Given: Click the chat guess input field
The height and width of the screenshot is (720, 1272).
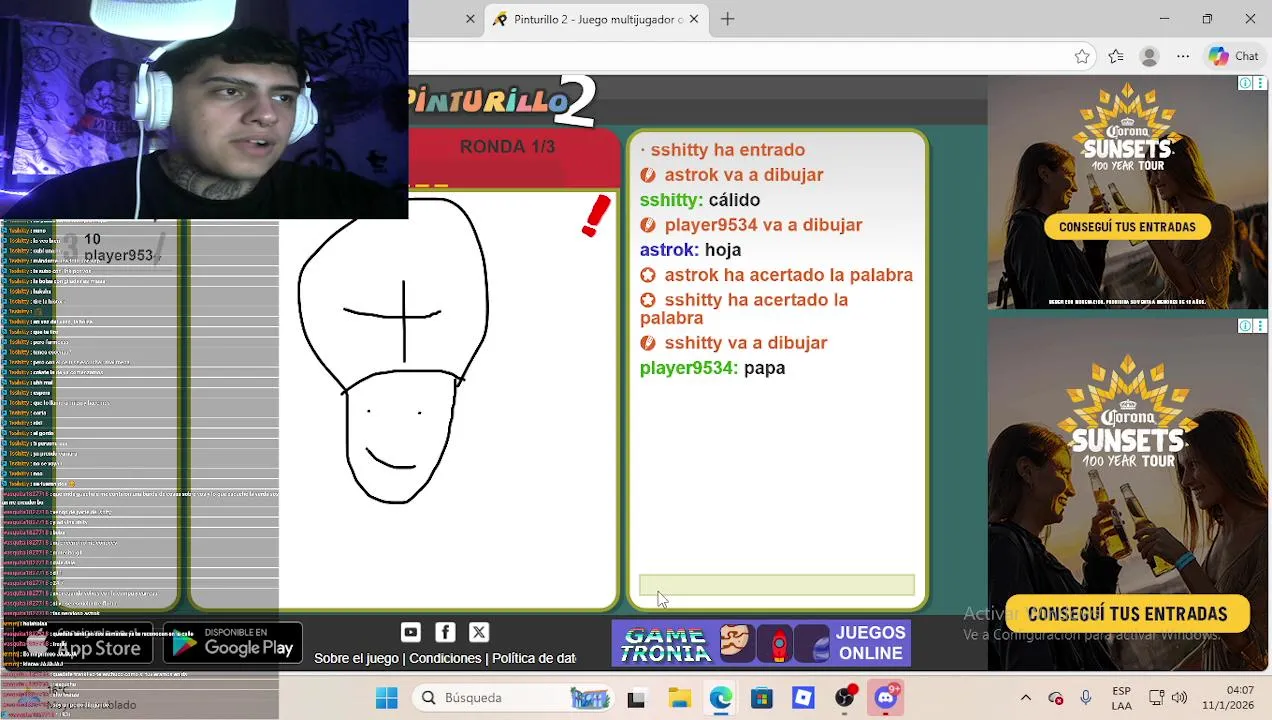Looking at the screenshot, I should click(x=776, y=585).
